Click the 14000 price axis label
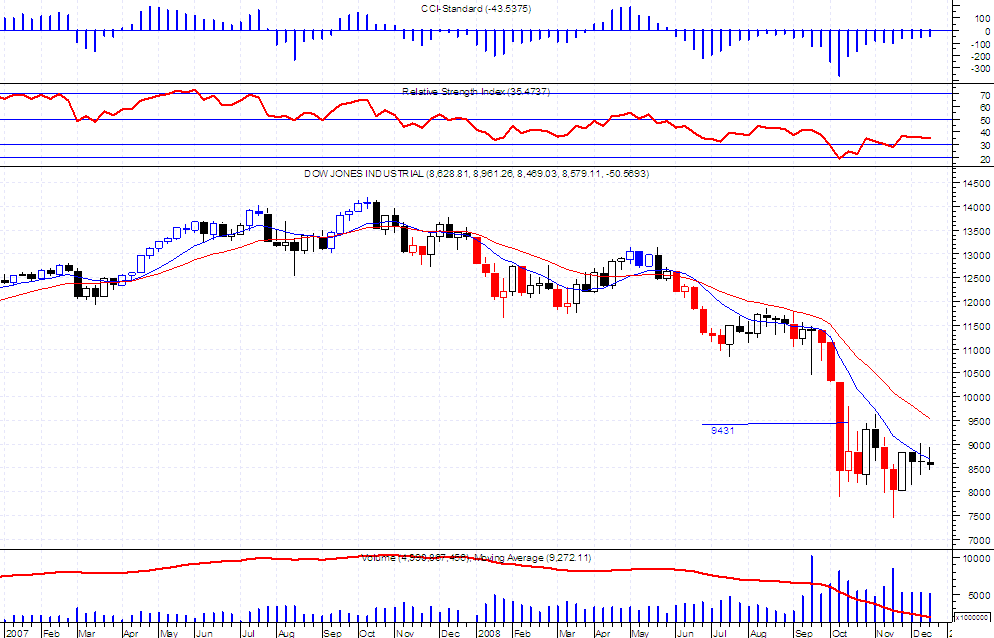 coord(976,207)
